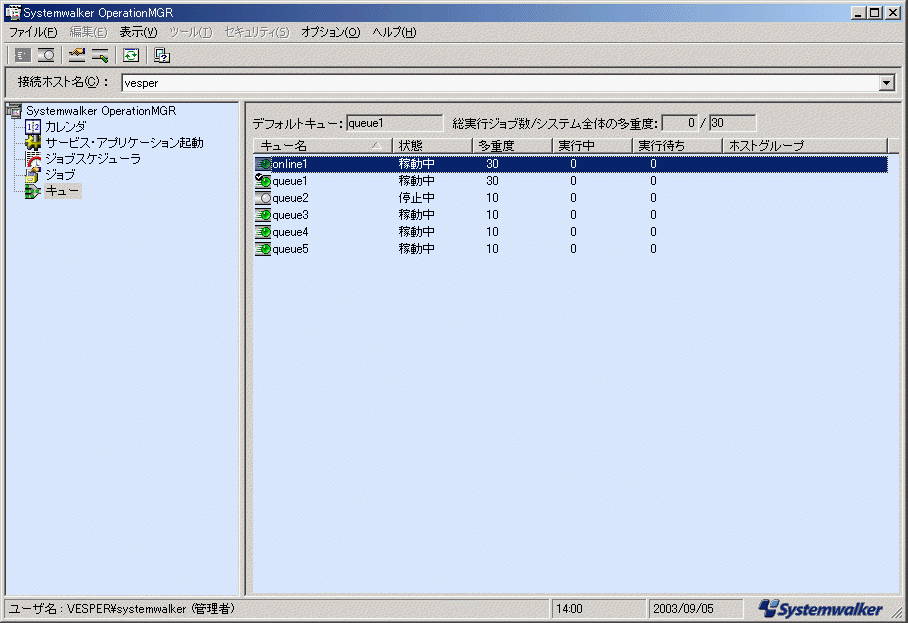Click the green status icon of queue4

click(x=263, y=232)
